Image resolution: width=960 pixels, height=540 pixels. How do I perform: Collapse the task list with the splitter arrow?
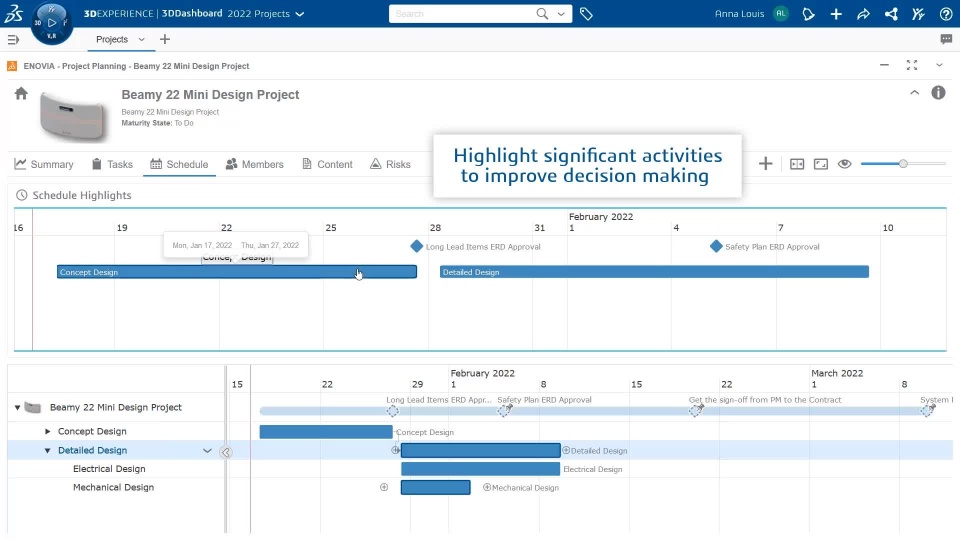coord(226,452)
